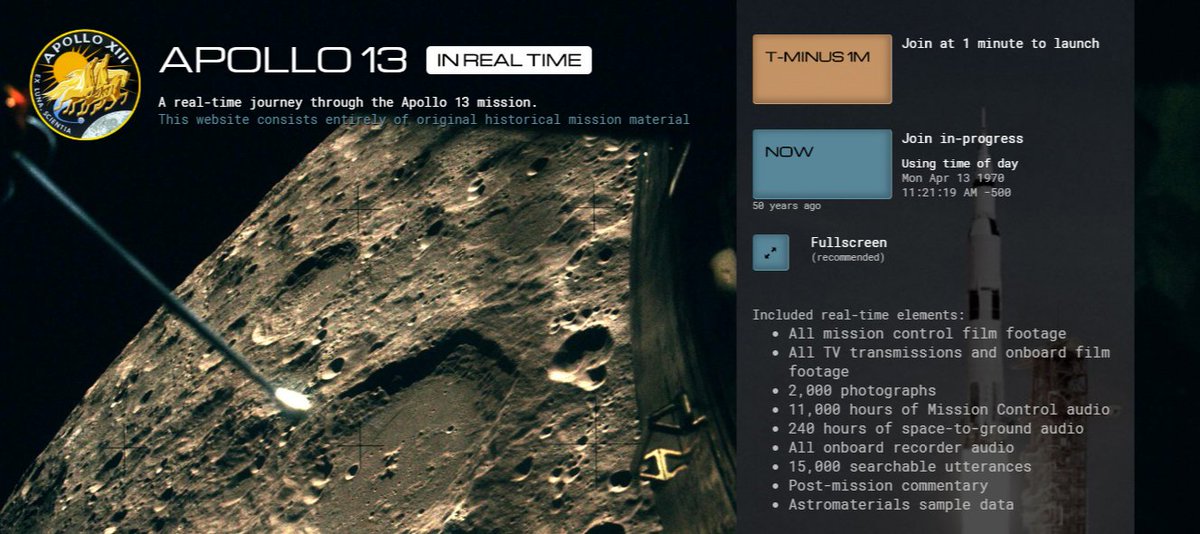This screenshot has height=534, width=1200.
Task: Click 'Join at 1 minute to launch' text
Action: (1000, 44)
